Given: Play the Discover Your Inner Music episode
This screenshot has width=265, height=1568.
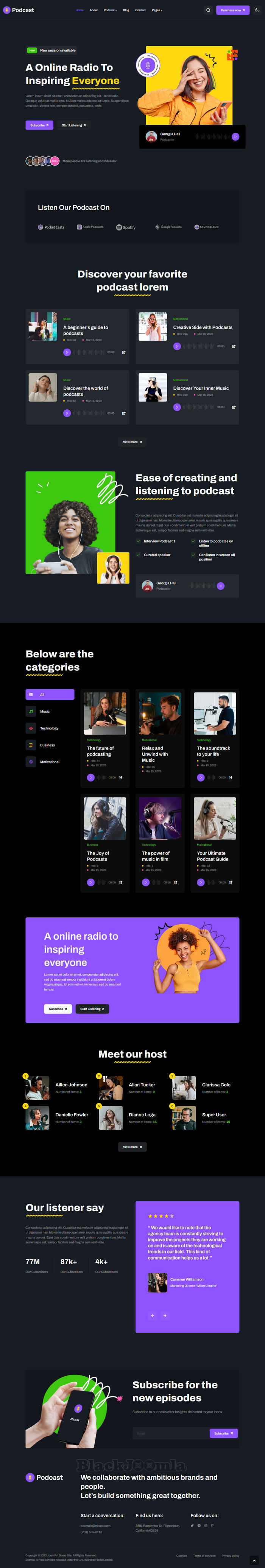Looking at the screenshot, I should [x=177, y=407].
